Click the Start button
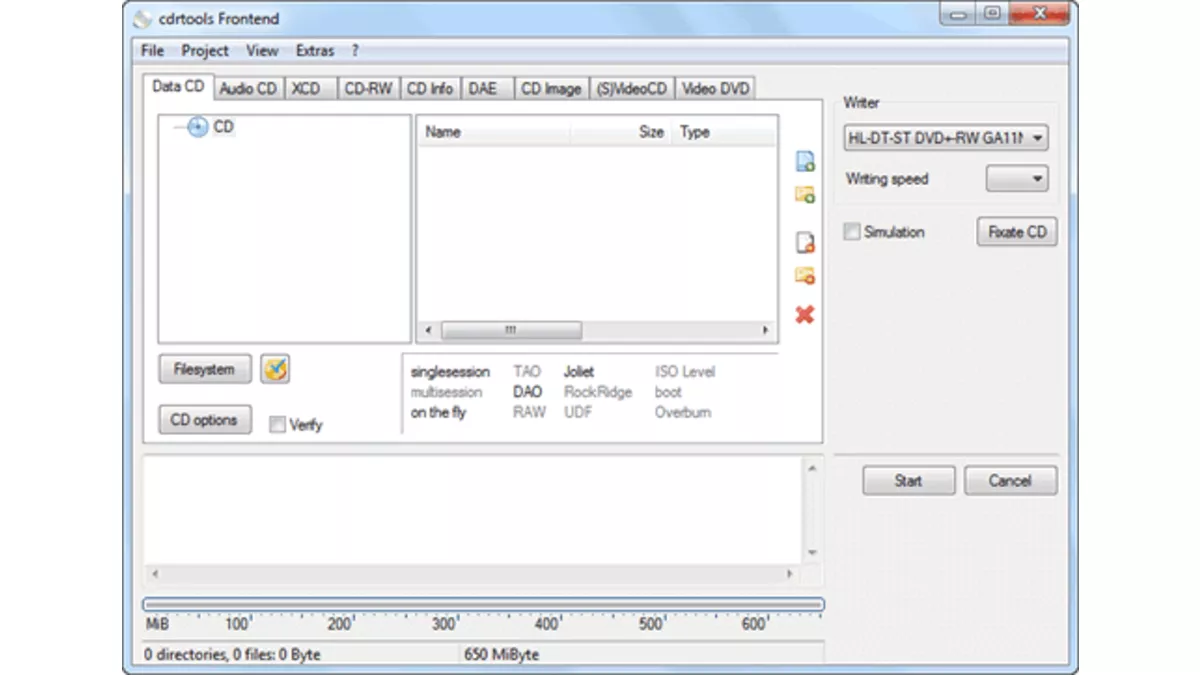This screenshot has height=675, width=1200. coord(908,480)
